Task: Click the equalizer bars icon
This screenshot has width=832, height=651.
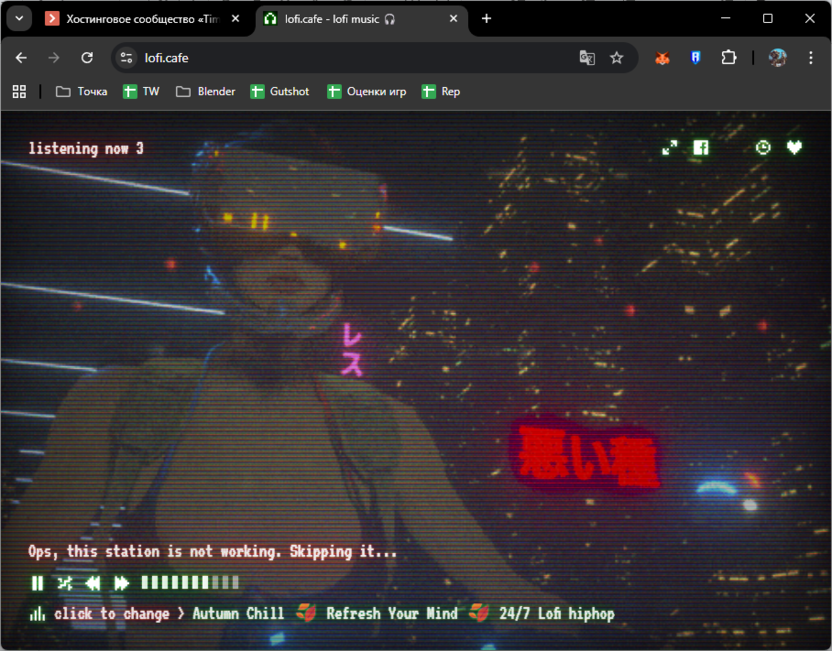Action: [x=37, y=614]
